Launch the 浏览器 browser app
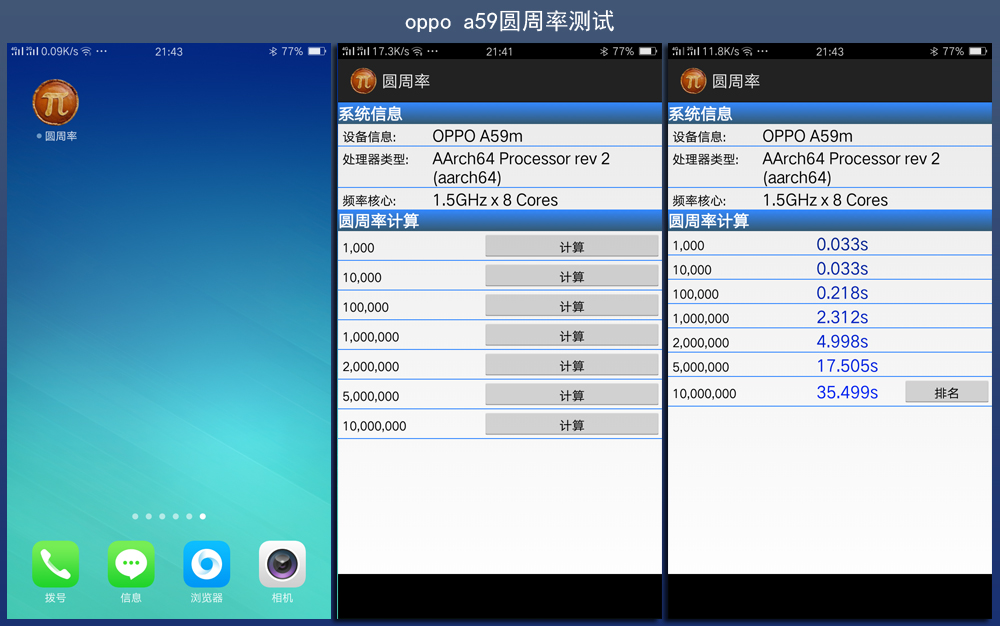The height and width of the screenshot is (626, 1000). tap(206, 564)
